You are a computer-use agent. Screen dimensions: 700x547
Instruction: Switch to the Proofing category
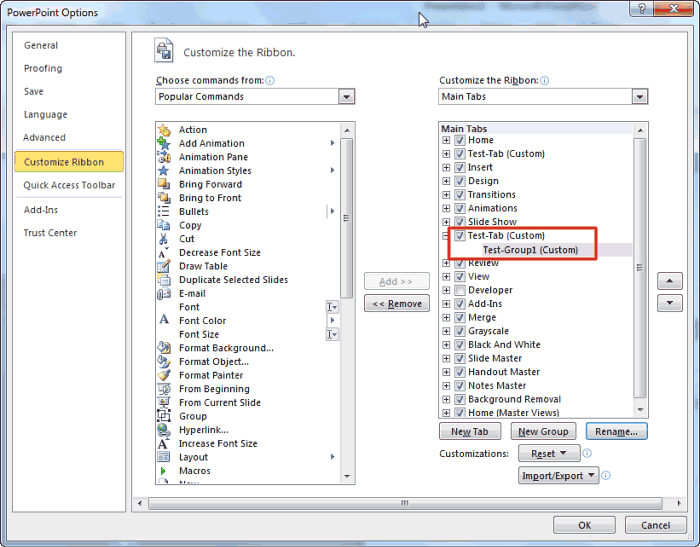[x=43, y=68]
